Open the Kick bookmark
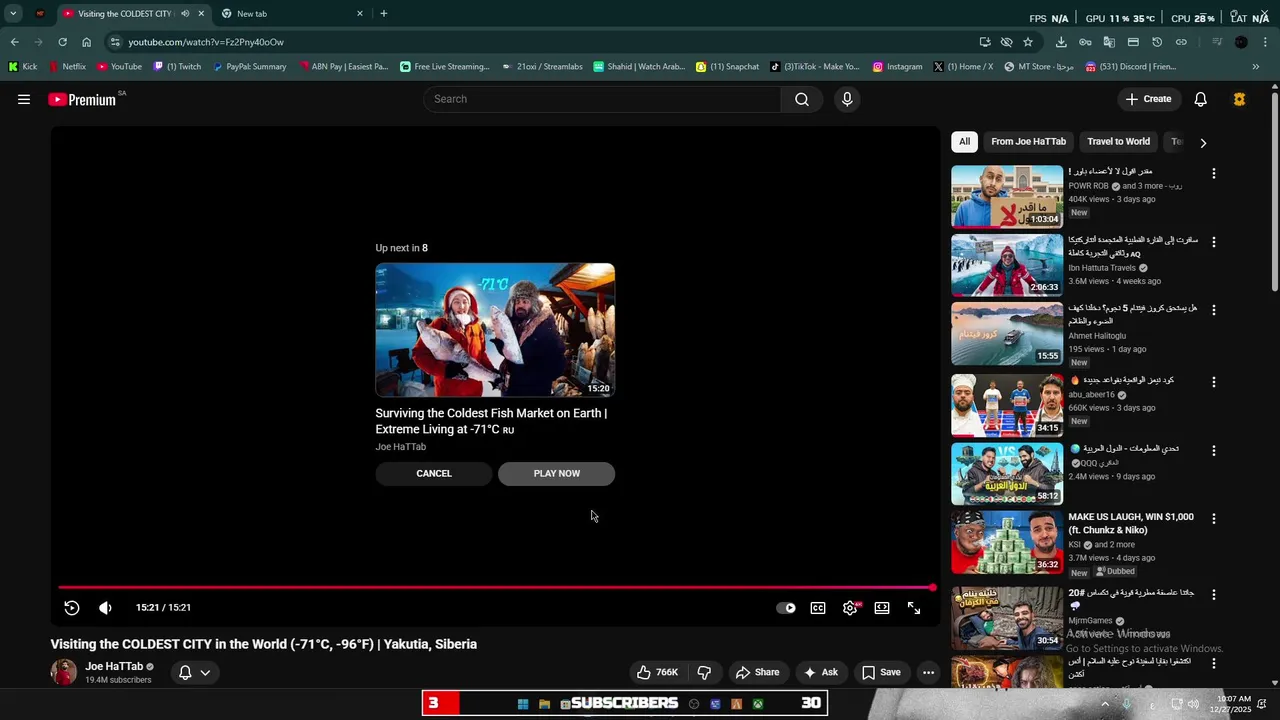This screenshot has width=1280, height=720. 22,67
